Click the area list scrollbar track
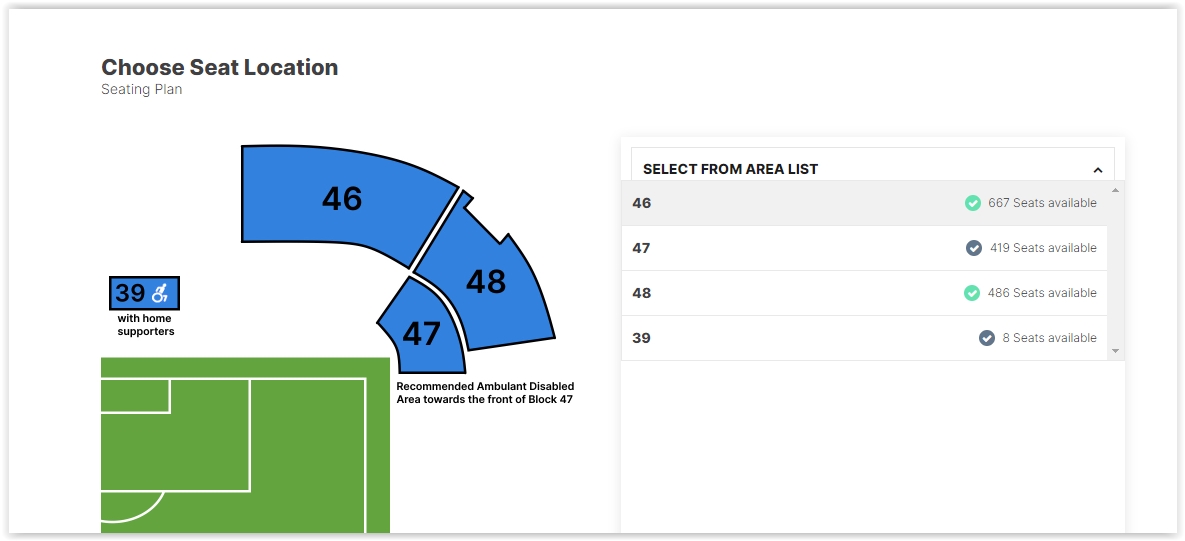The height and width of the screenshot is (541, 1185). [1115, 270]
